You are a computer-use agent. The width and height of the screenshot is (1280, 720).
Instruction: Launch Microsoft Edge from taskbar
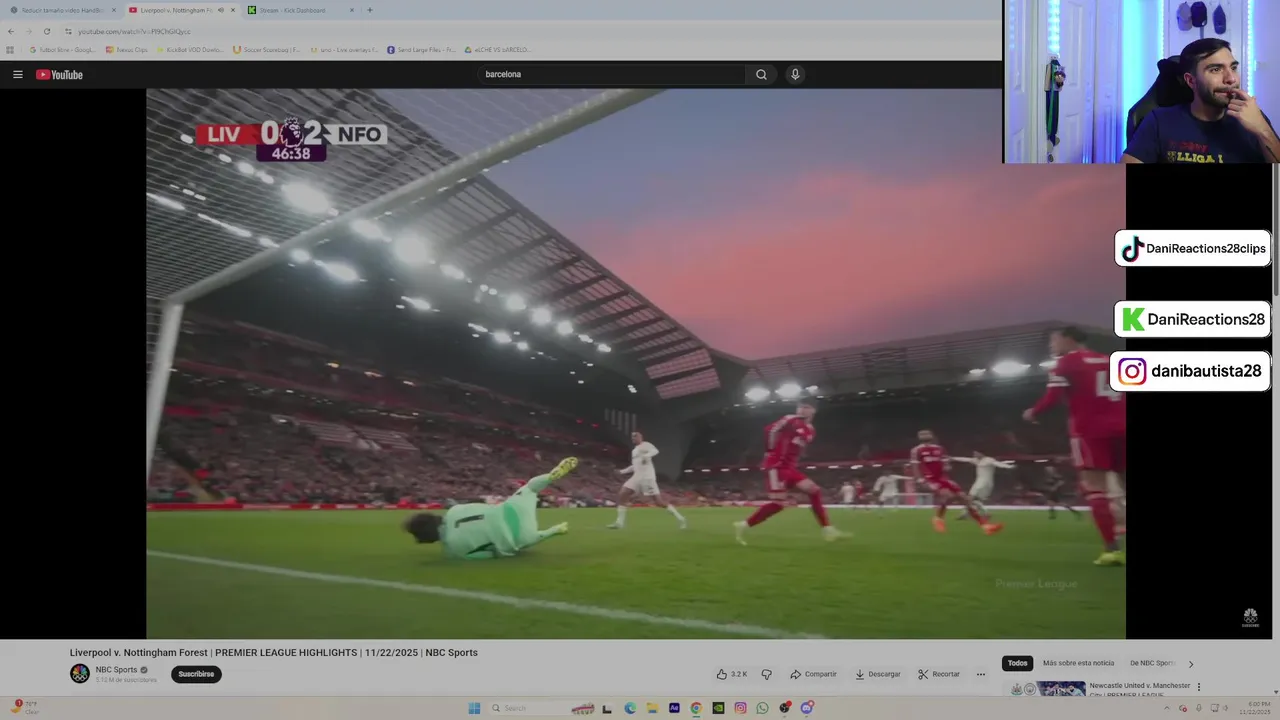[x=630, y=708]
